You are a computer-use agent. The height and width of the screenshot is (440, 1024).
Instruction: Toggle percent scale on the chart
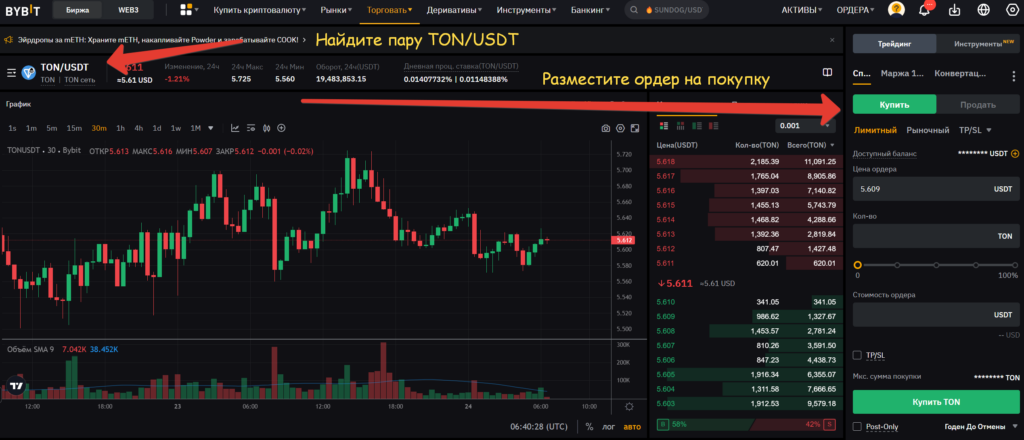pyautogui.click(x=589, y=427)
